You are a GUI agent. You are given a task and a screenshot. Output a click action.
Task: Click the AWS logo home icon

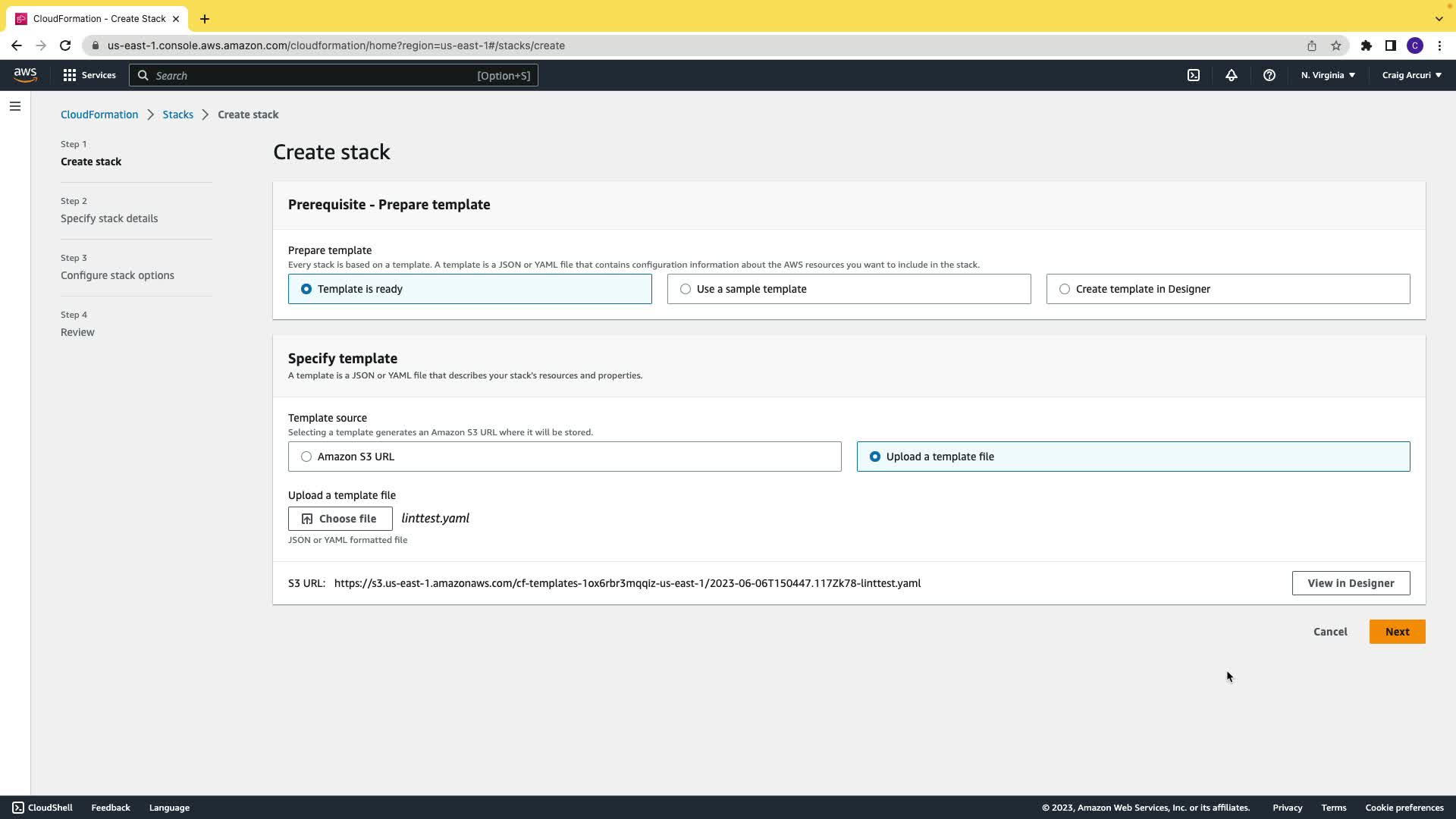tap(25, 75)
